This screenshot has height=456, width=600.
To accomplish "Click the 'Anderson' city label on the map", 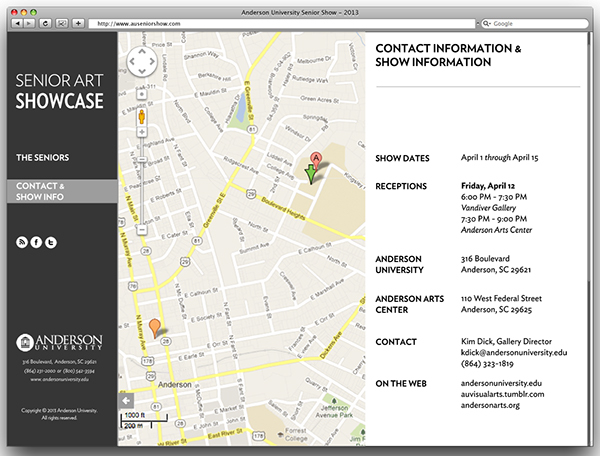I will point(175,384).
